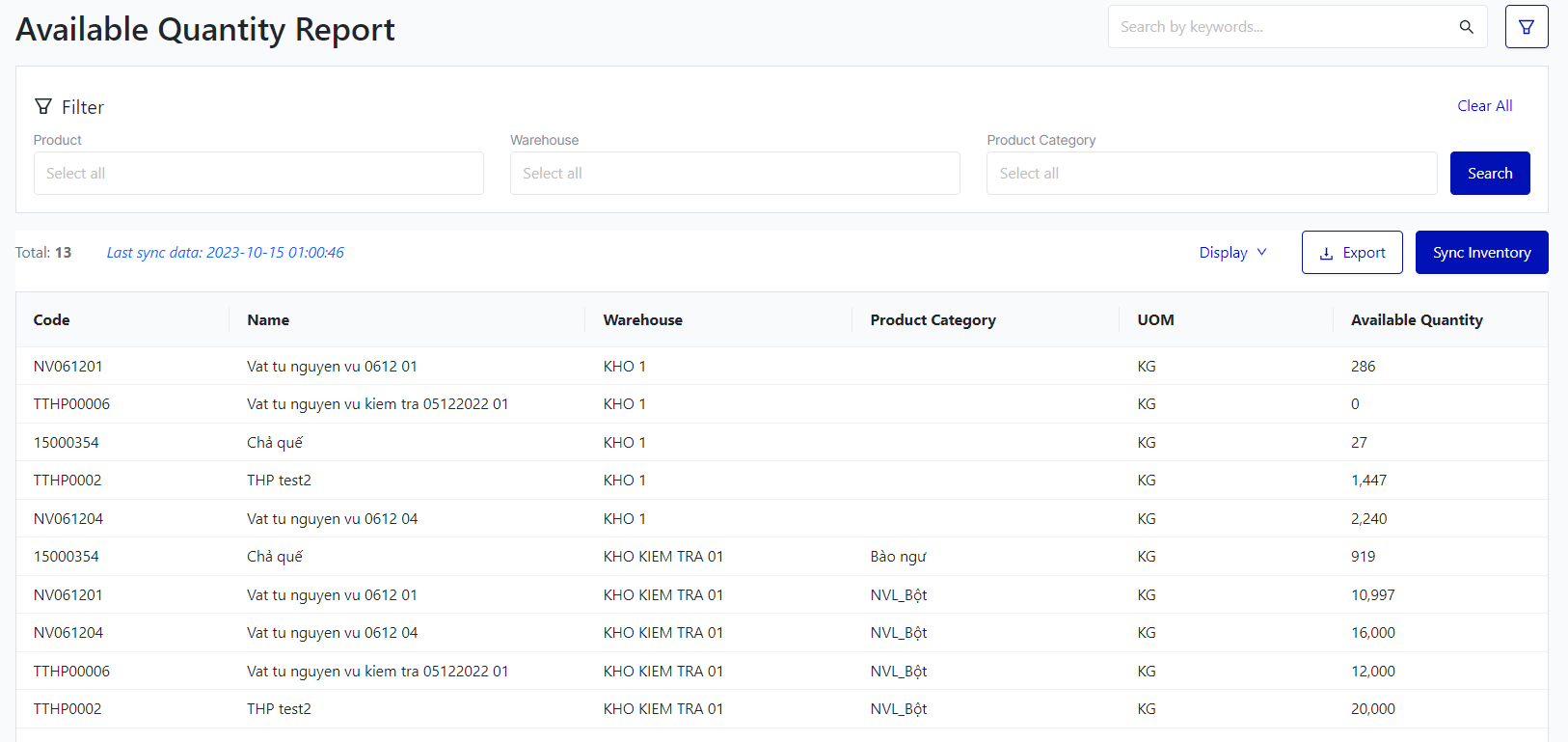Image resolution: width=1568 pixels, height=742 pixels.
Task: Click the Warehouse column header
Action: [642, 320]
